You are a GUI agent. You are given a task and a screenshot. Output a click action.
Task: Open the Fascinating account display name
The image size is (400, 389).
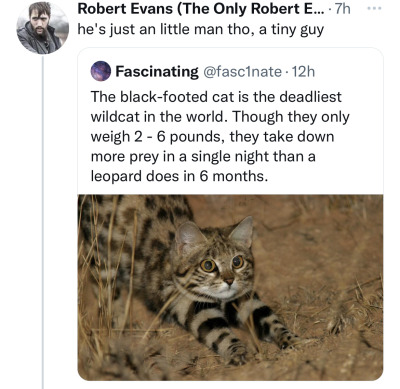point(157,71)
